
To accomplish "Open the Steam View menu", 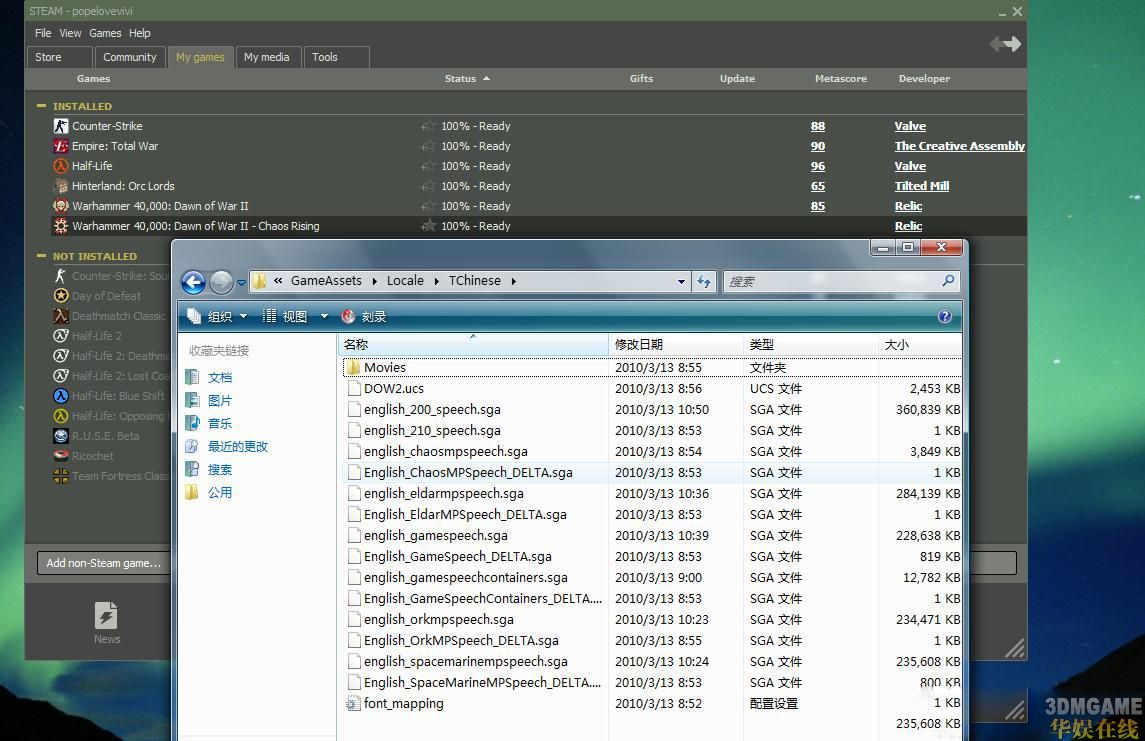I will [x=70, y=33].
